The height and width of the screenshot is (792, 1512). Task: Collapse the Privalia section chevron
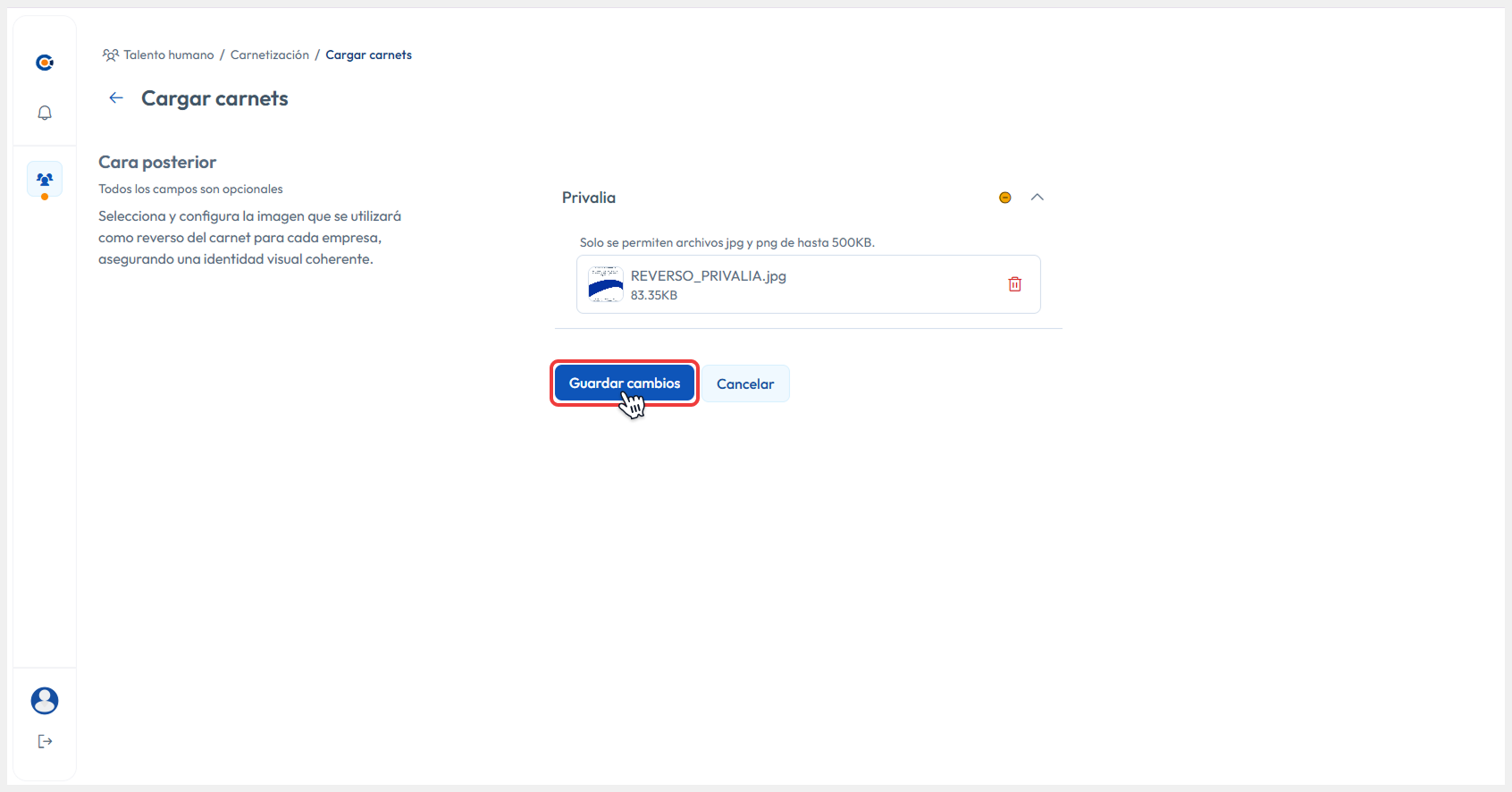pyautogui.click(x=1037, y=198)
